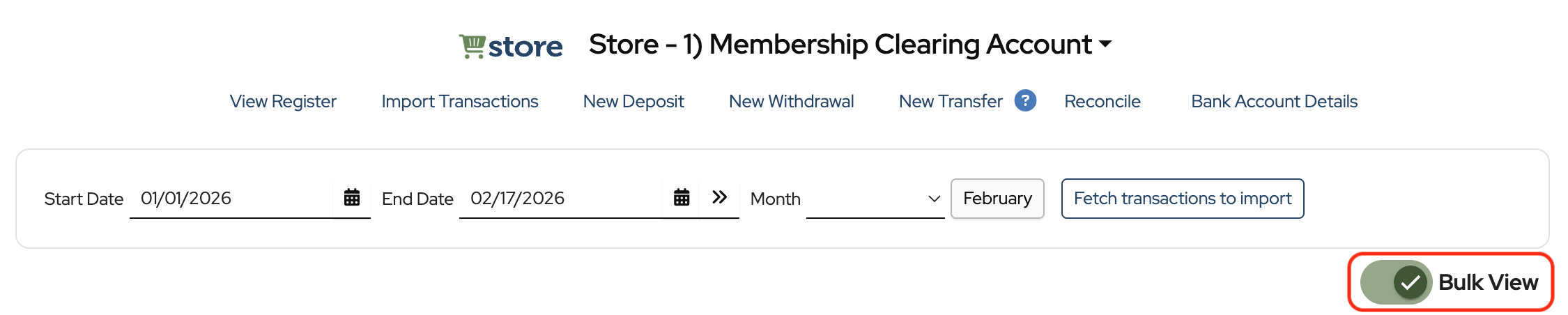
Task: View Bank Account Details
Action: click(1274, 102)
